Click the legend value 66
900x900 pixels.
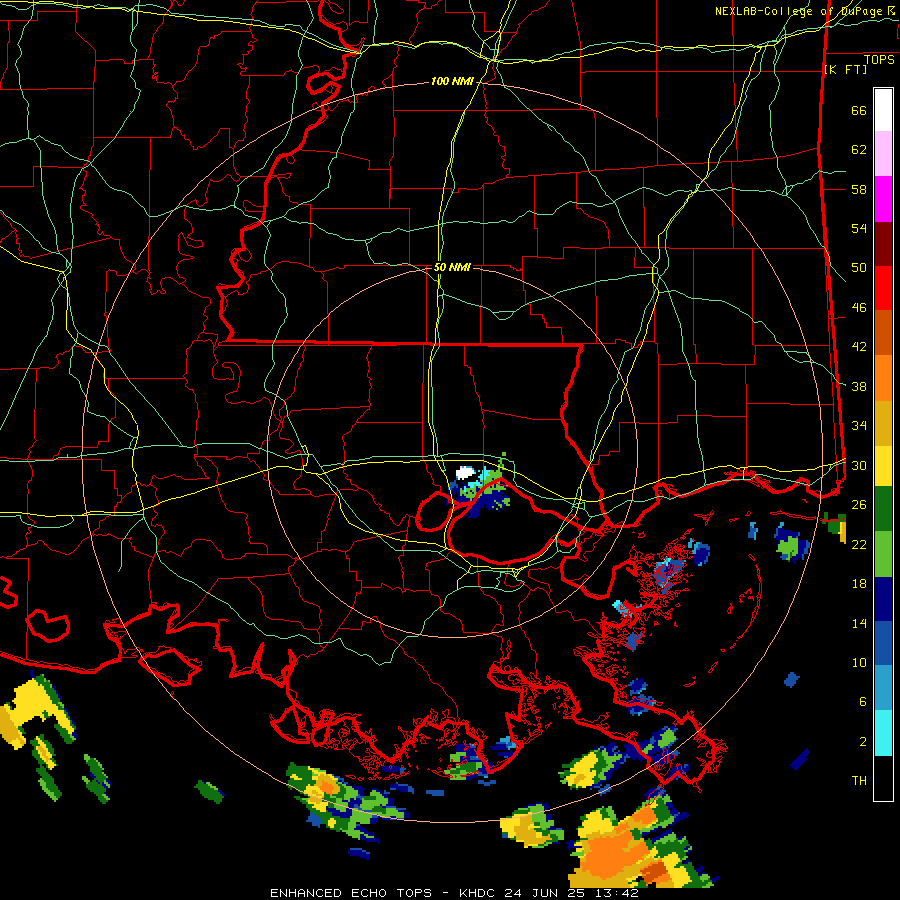point(859,111)
